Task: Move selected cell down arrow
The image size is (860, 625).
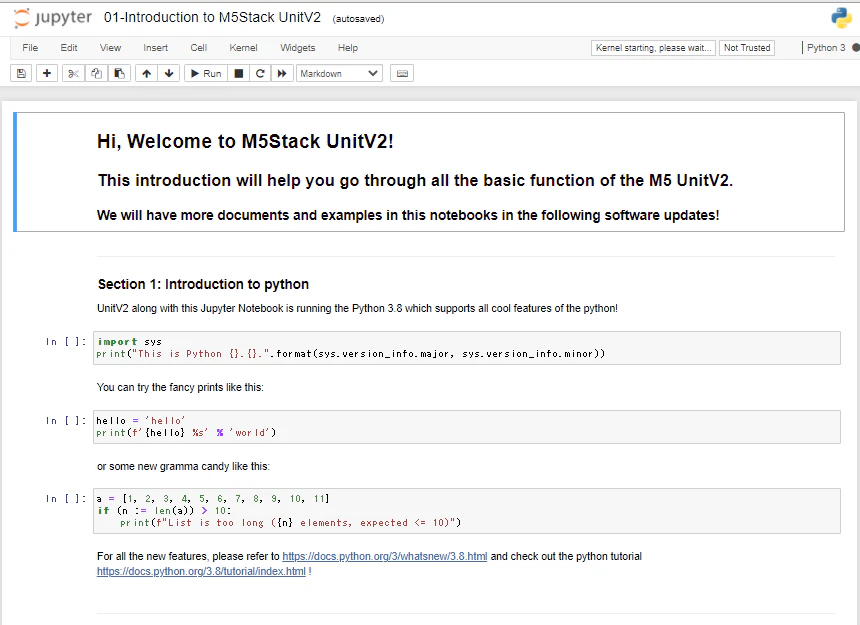Action: click(x=169, y=73)
